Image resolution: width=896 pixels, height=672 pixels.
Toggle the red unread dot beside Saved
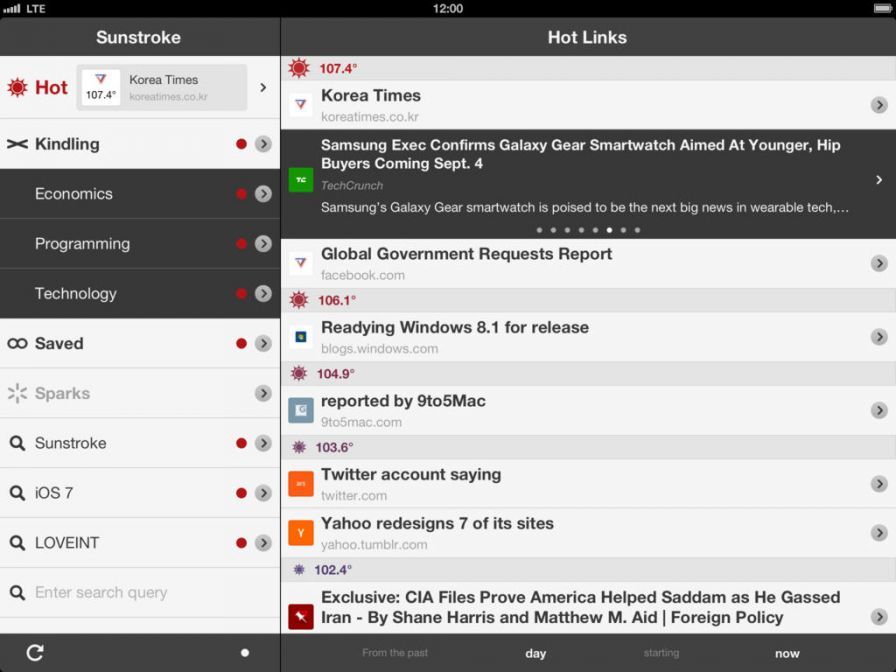[x=241, y=344]
